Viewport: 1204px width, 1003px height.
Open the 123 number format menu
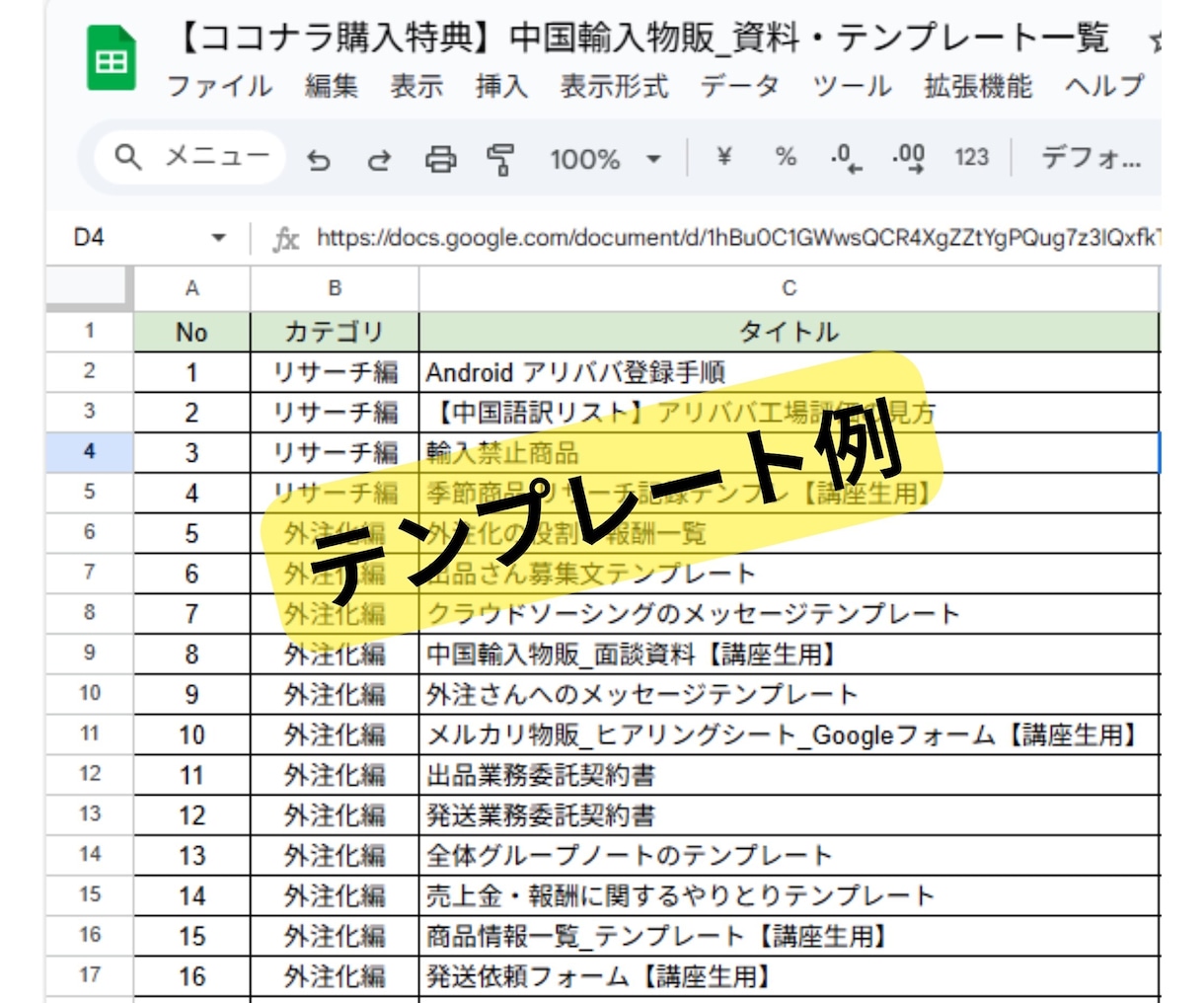pyautogui.click(x=971, y=157)
